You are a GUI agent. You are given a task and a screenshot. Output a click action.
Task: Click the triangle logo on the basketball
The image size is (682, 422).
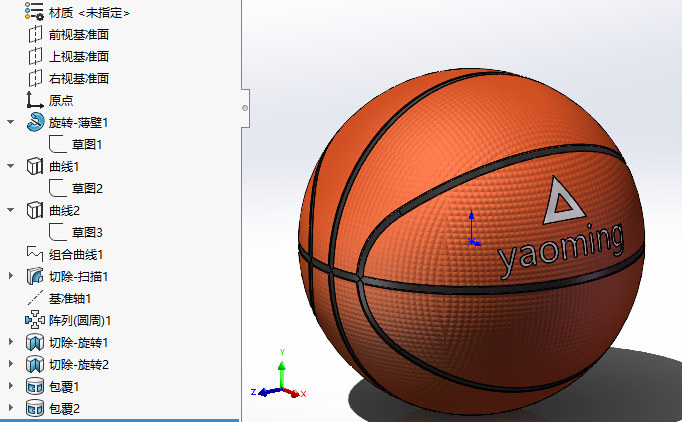pyautogui.click(x=564, y=201)
